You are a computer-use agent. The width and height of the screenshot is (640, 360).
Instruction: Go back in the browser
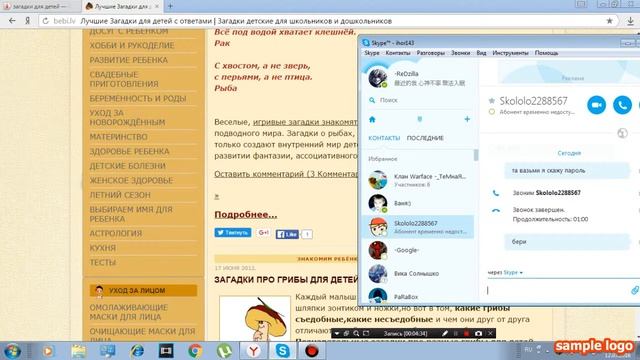tap(12, 21)
